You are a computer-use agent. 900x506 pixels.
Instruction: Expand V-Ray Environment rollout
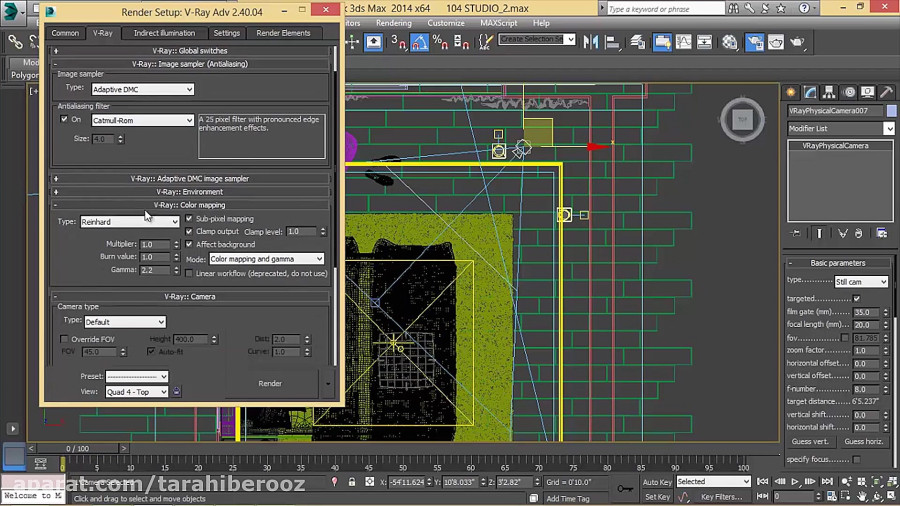tap(189, 192)
